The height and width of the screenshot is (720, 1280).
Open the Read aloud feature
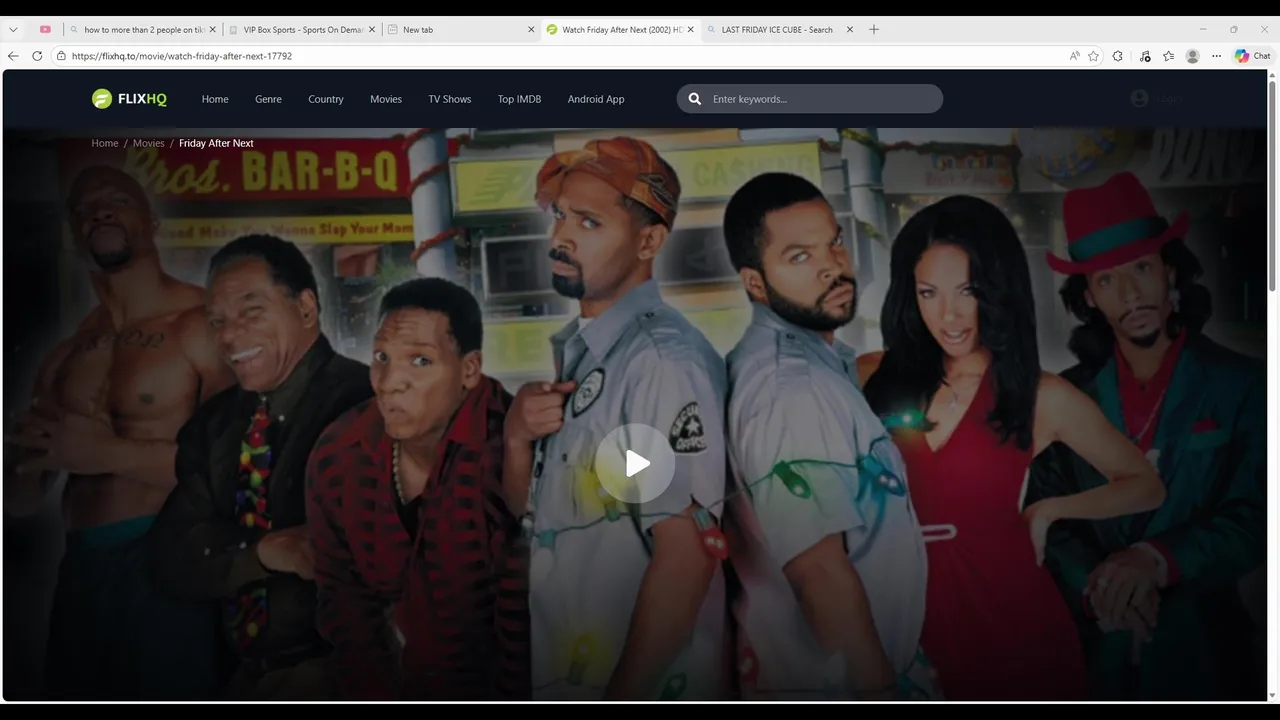(1075, 56)
